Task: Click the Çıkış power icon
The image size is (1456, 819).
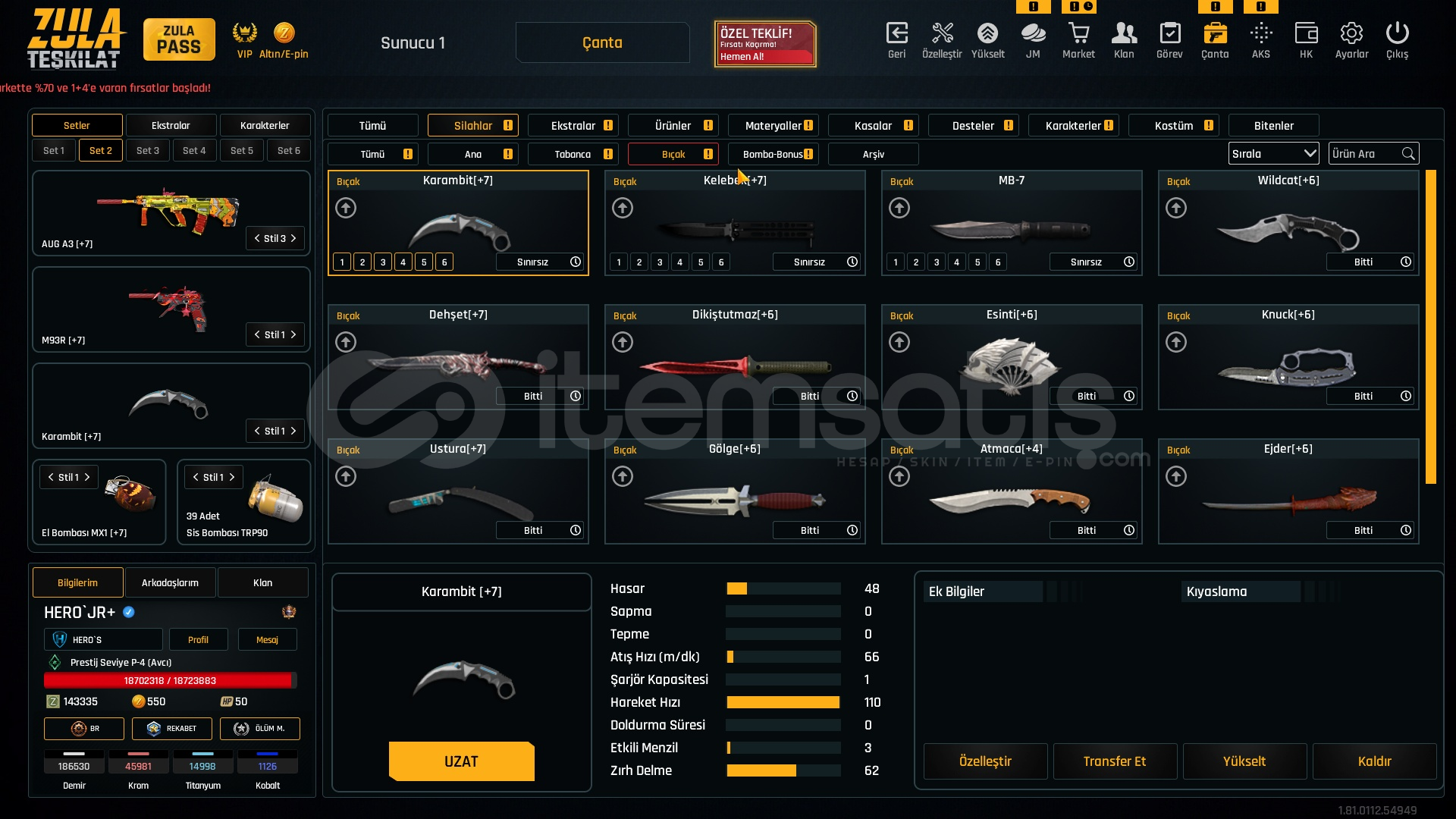Action: tap(1397, 33)
